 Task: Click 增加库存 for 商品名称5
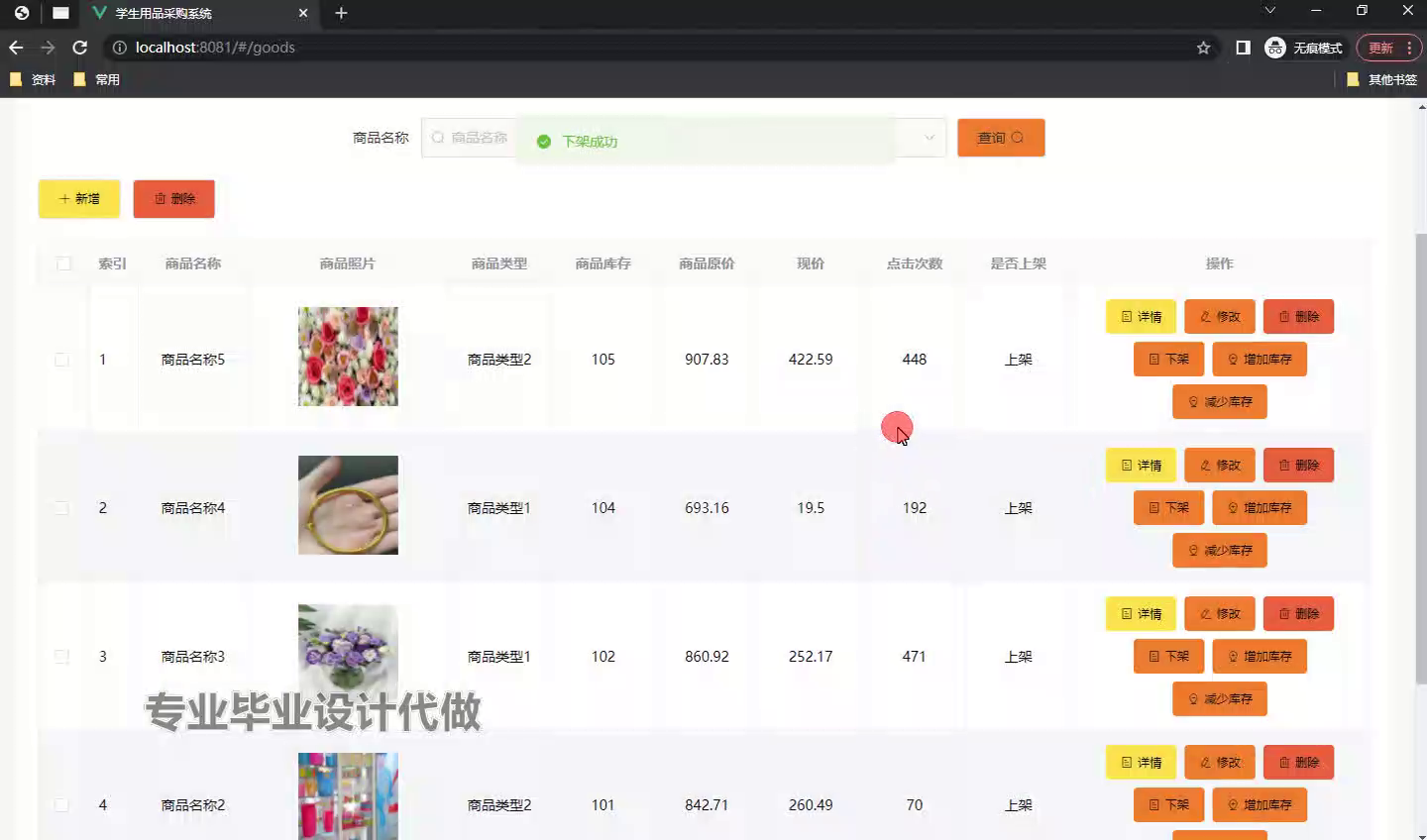1260,360
